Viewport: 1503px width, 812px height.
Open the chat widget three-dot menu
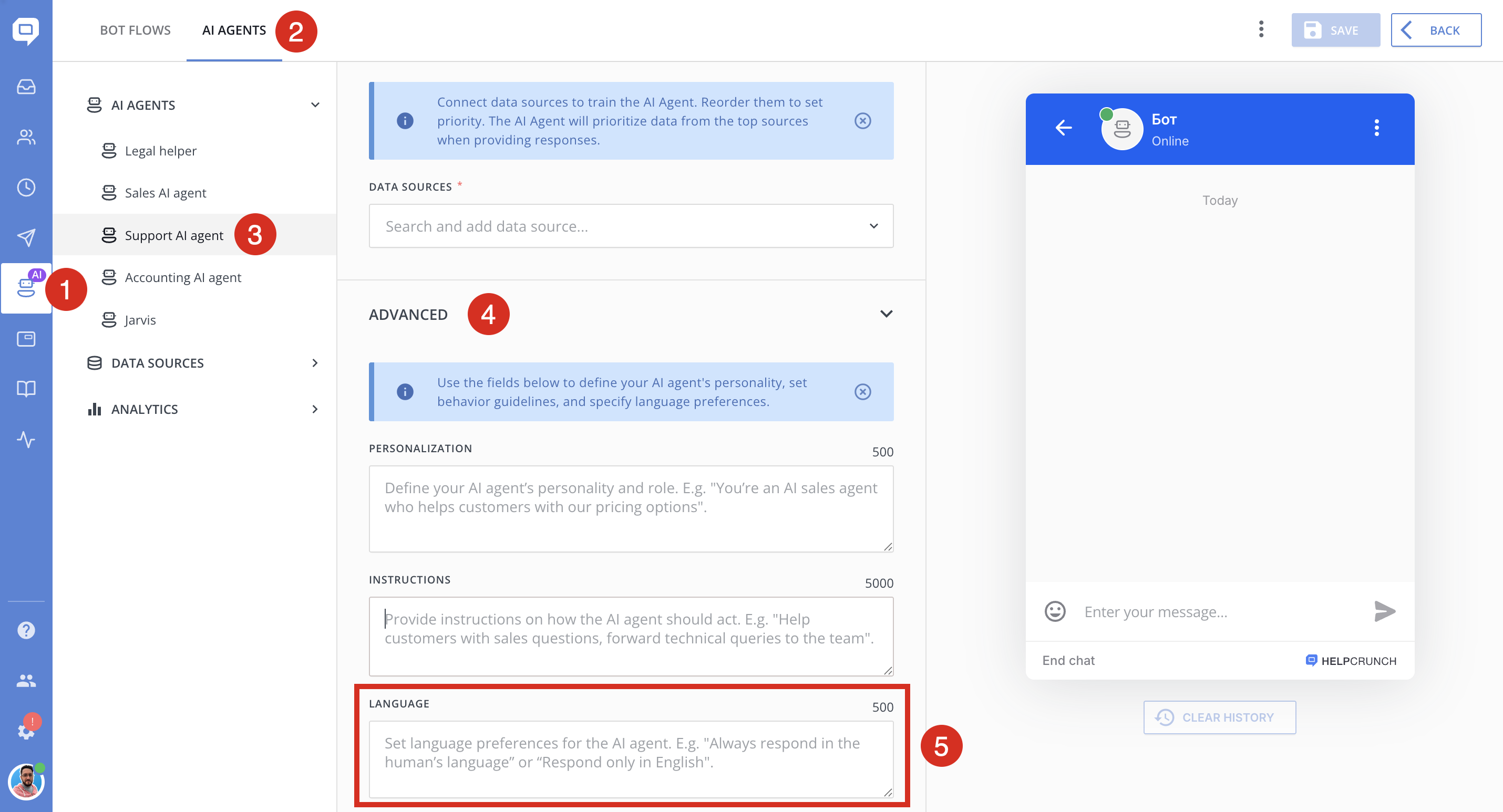tap(1376, 128)
